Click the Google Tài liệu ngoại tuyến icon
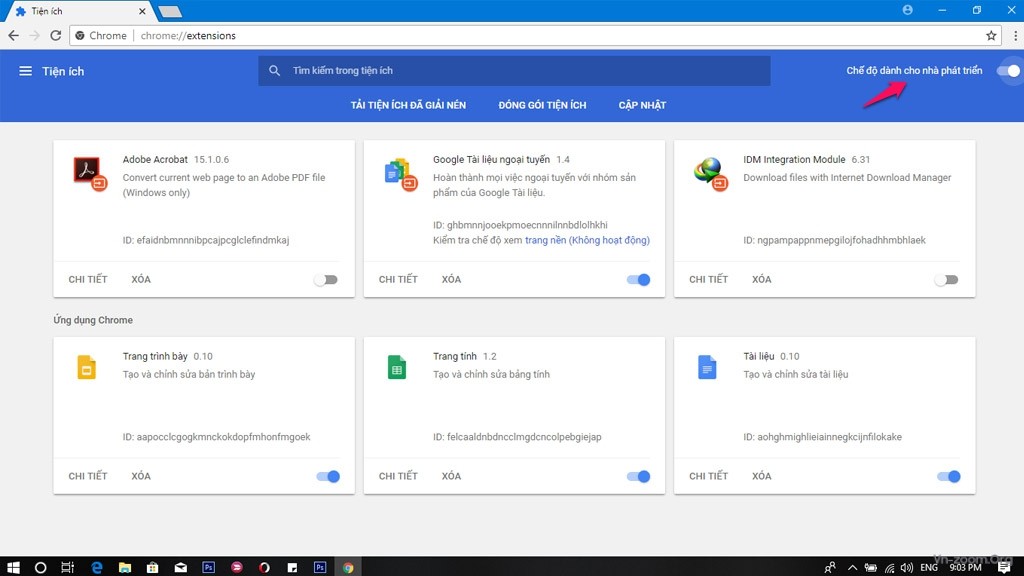This screenshot has width=1024, height=576. 400,173
